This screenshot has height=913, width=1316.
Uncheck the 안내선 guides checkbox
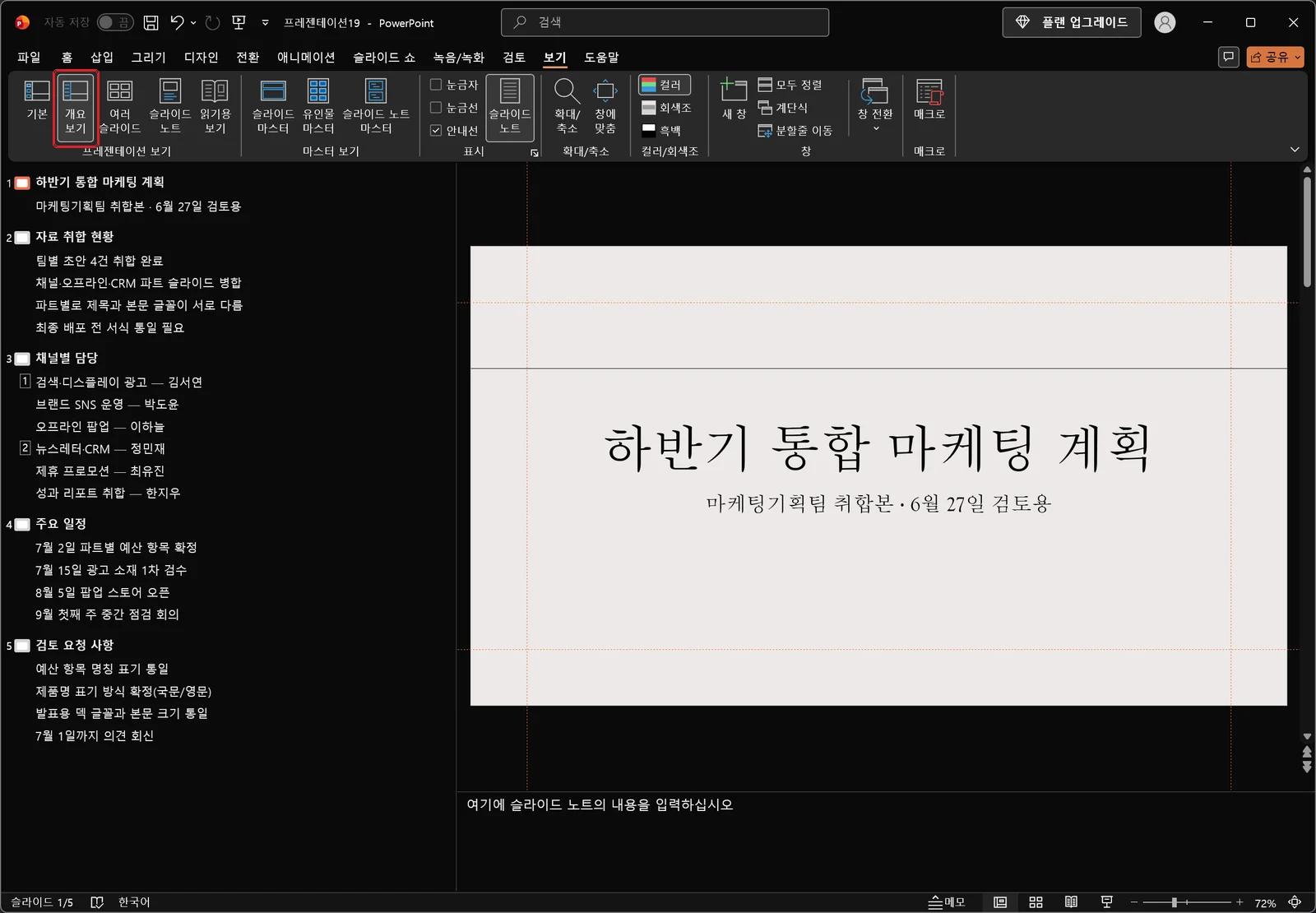click(x=436, y=130)
